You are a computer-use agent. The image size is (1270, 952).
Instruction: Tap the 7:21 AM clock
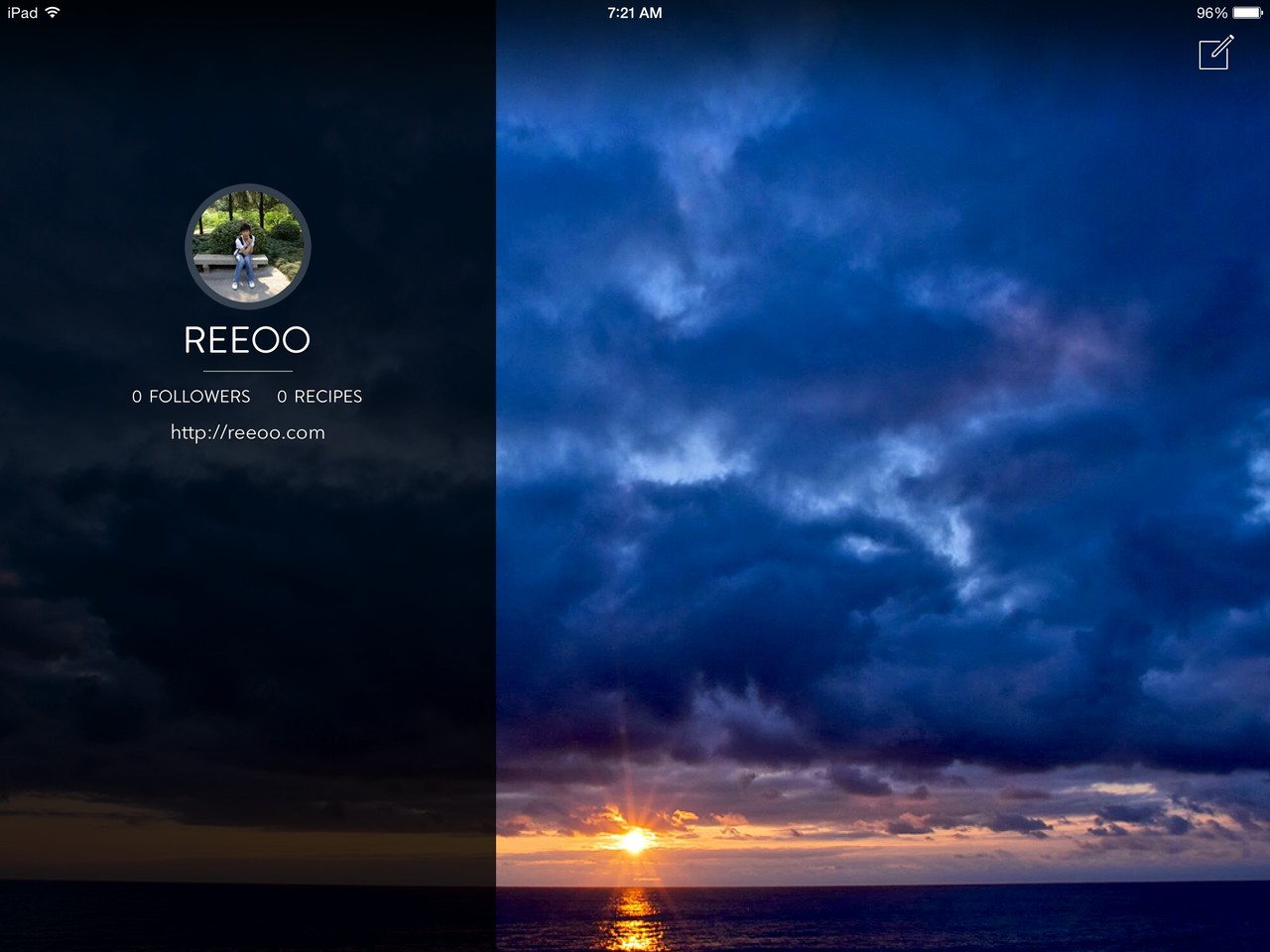click(635, 13)
